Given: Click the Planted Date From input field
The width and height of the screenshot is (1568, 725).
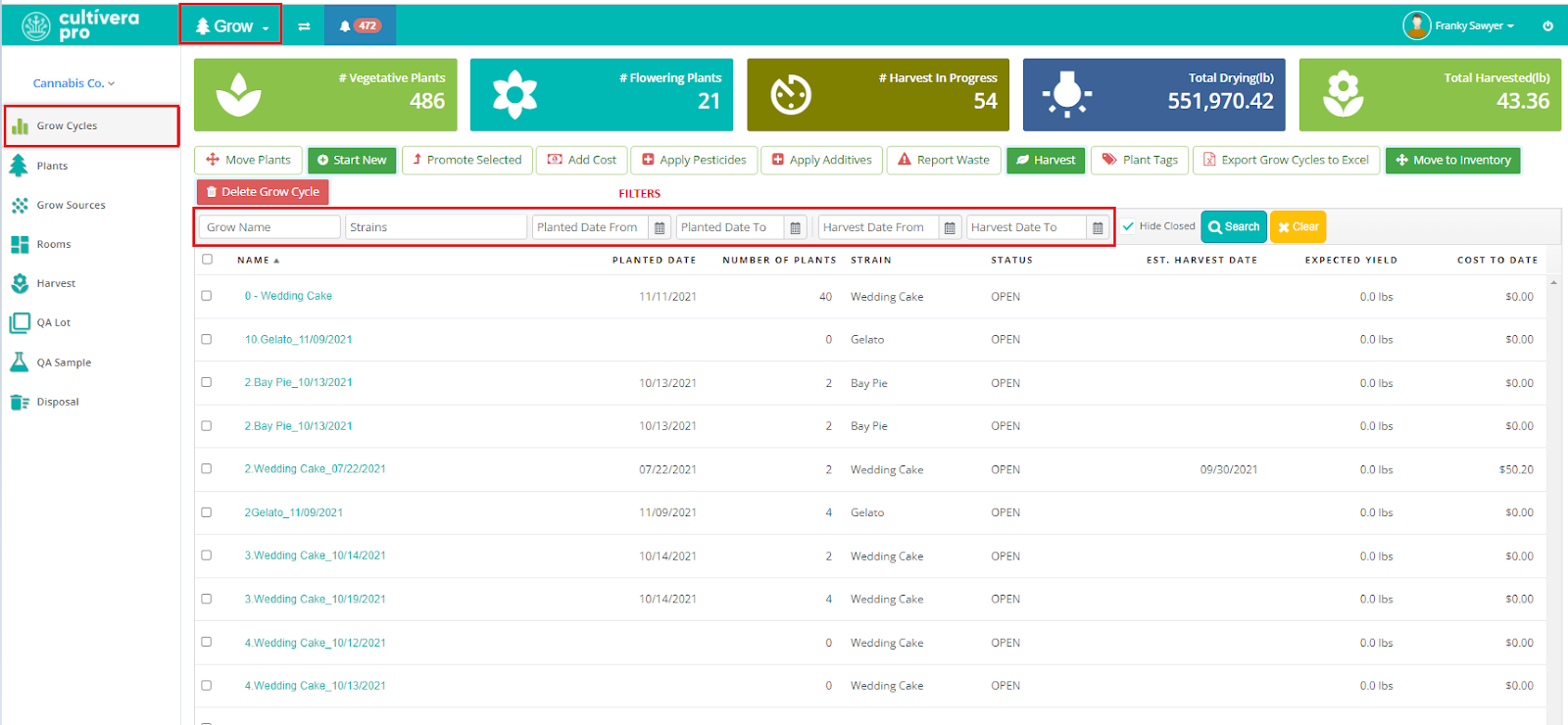Looking at the screenshot, I should [591, 227].
